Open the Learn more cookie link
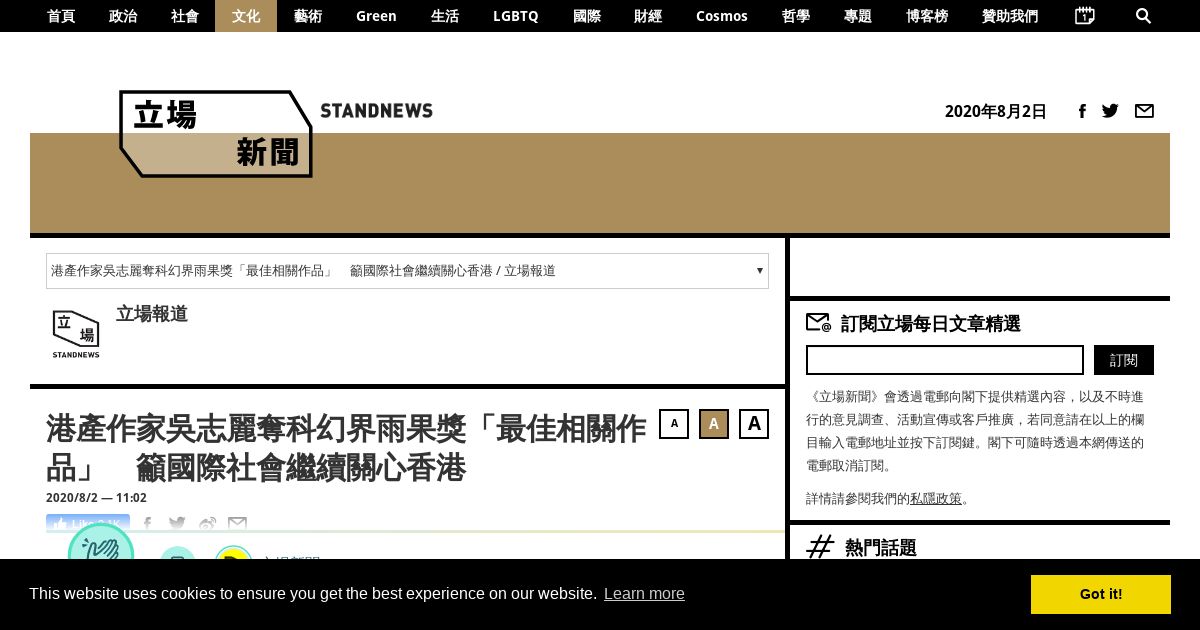Image resolution: width=1200 pixels, height=630 pixels. [x=644, y=594]
